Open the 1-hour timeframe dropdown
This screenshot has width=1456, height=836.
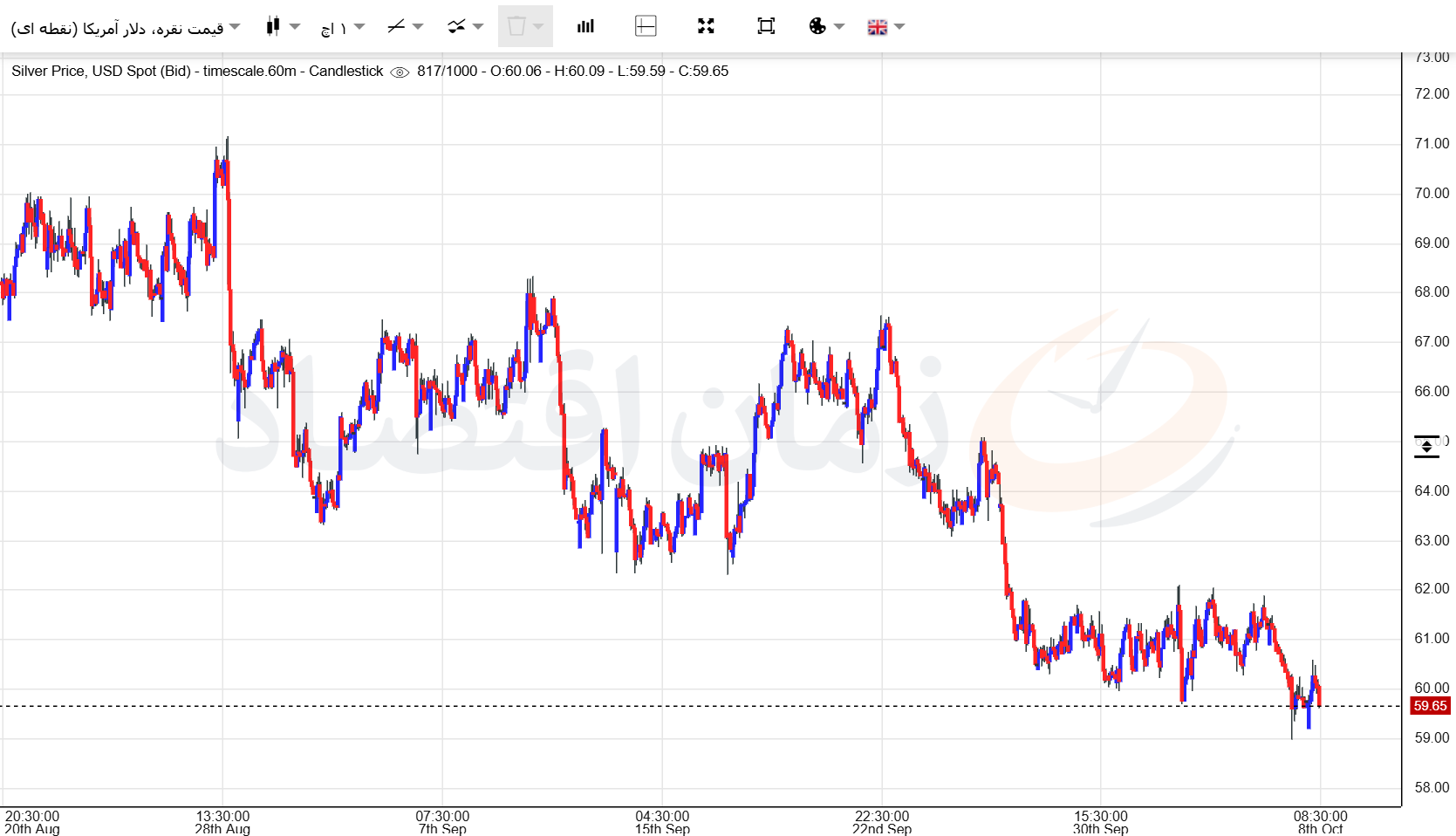click(x=343, y=27)
